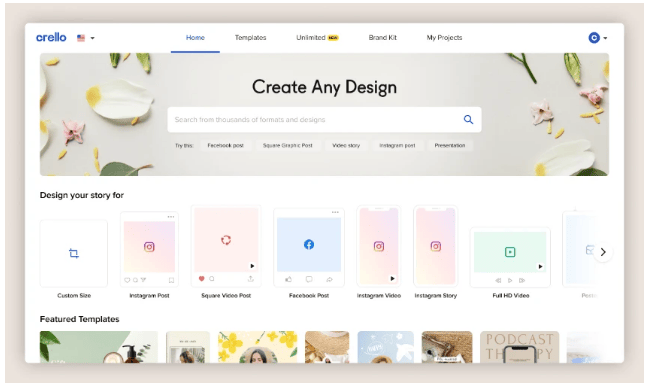This screenshot has height=387, width=648.
Task: Choose the Facebook post suggestion
Action: pos(226,146)
